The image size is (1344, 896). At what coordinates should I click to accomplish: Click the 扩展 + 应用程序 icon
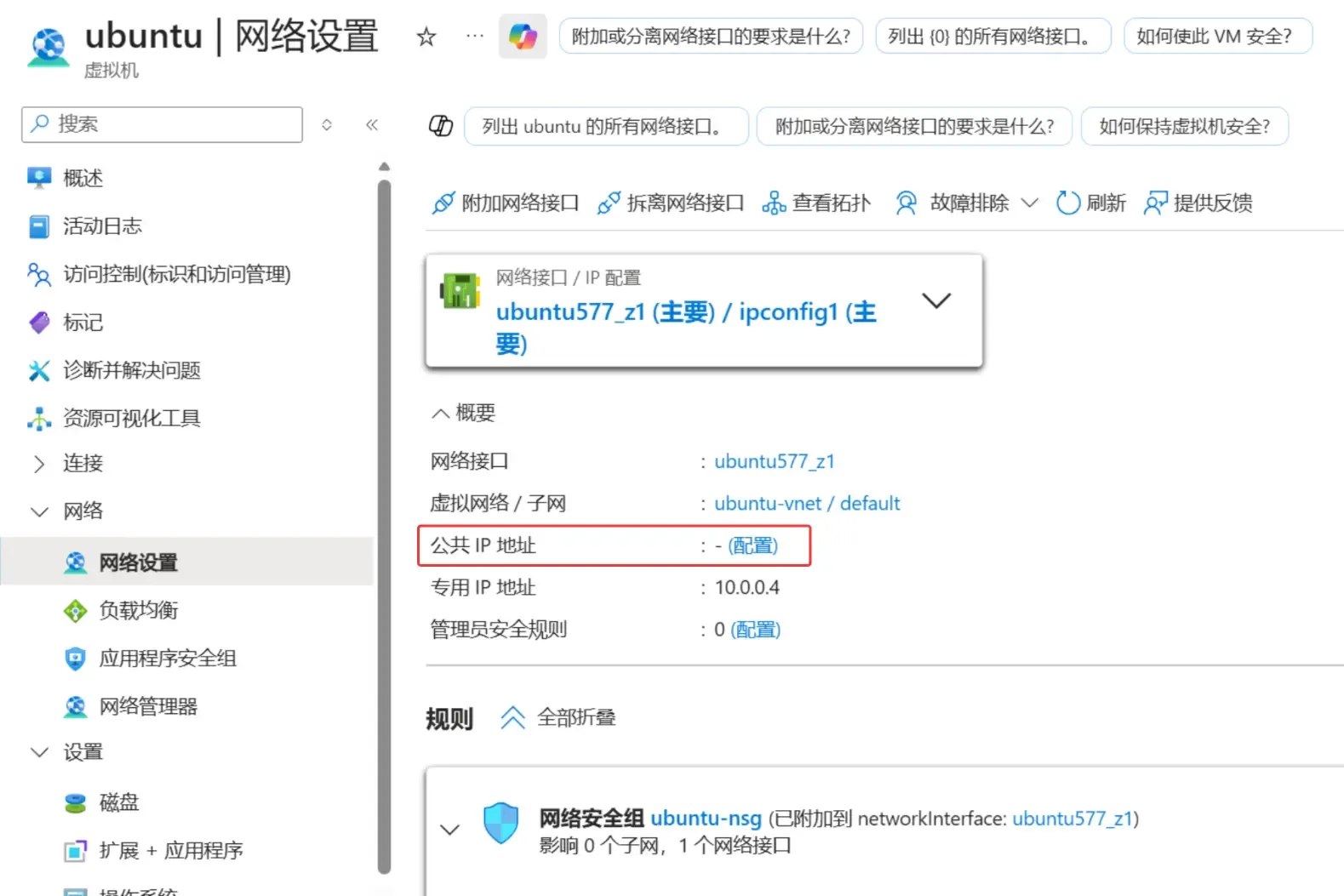point(76,851)
